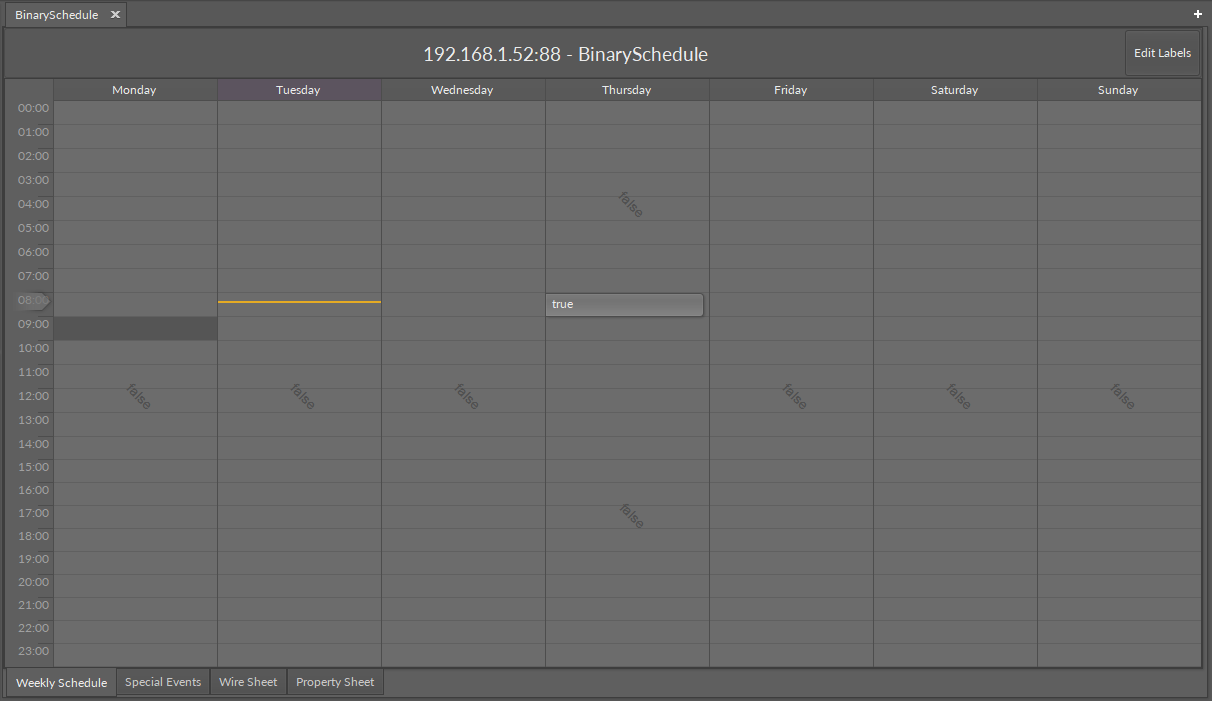Click the yellow event marker on Tuesday
The image size is (1212, 701).
coord(298,300)
